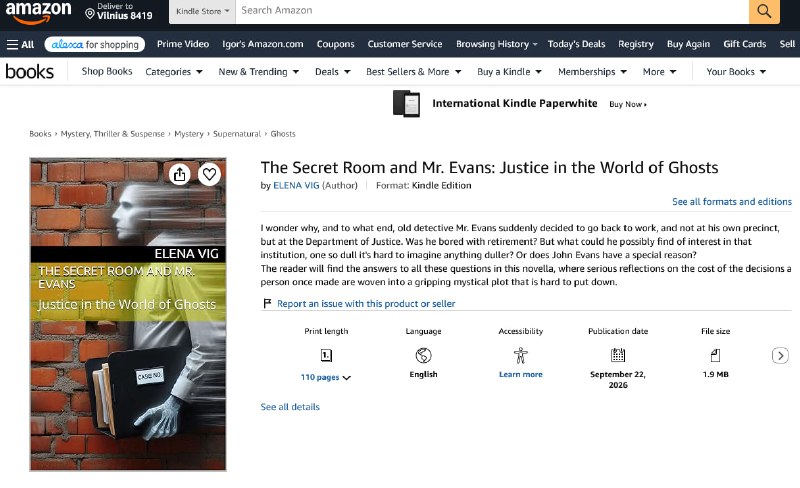
Task: Click the International Kindle Paperwhite banner text
Action: [514, 103]
